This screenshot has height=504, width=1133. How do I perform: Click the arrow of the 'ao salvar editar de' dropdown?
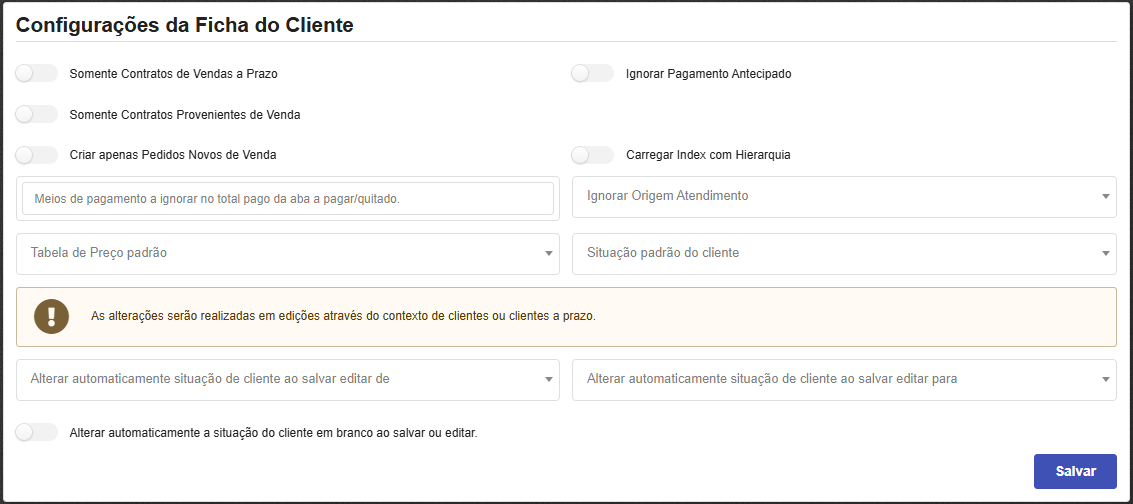click(548, 380)
